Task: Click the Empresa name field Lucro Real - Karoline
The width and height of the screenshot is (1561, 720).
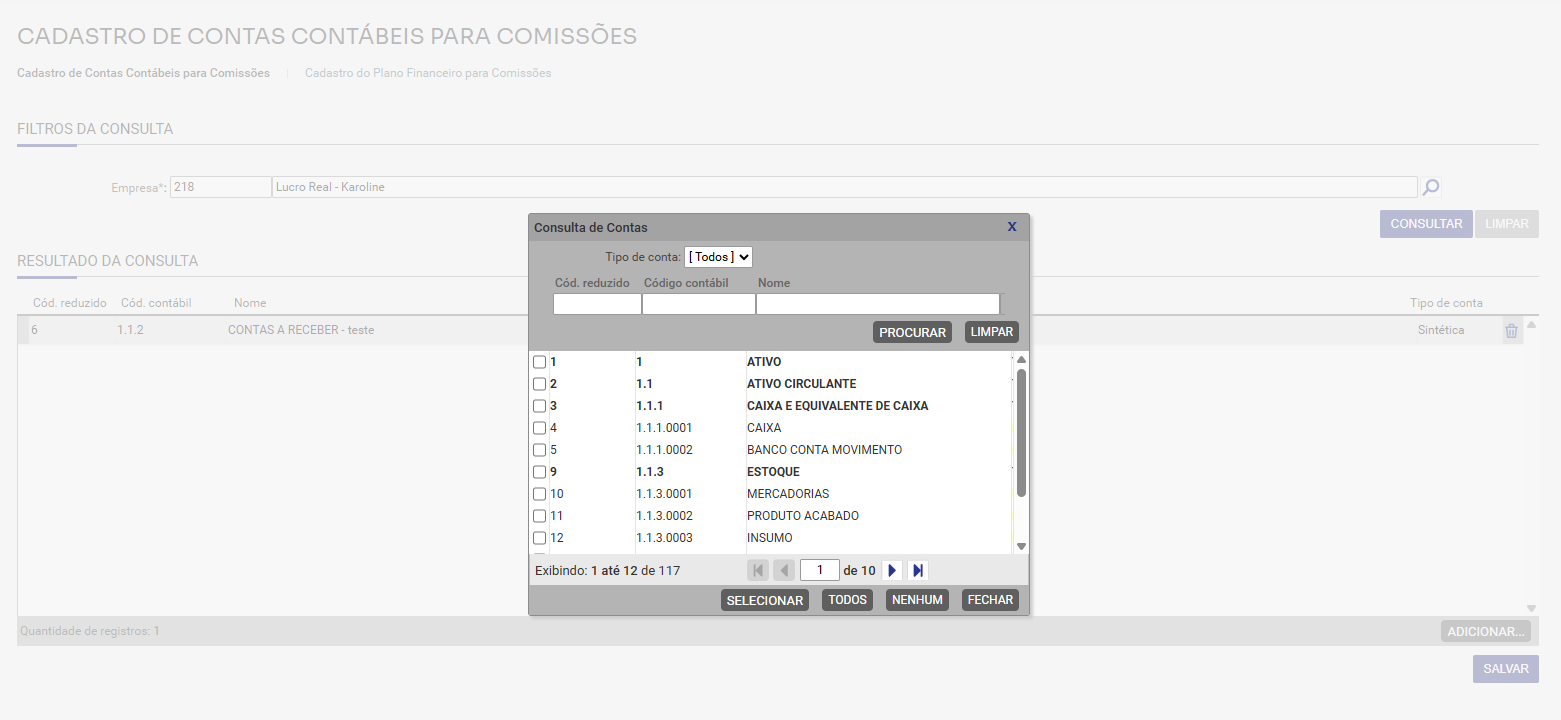Action: click(844, 187)
